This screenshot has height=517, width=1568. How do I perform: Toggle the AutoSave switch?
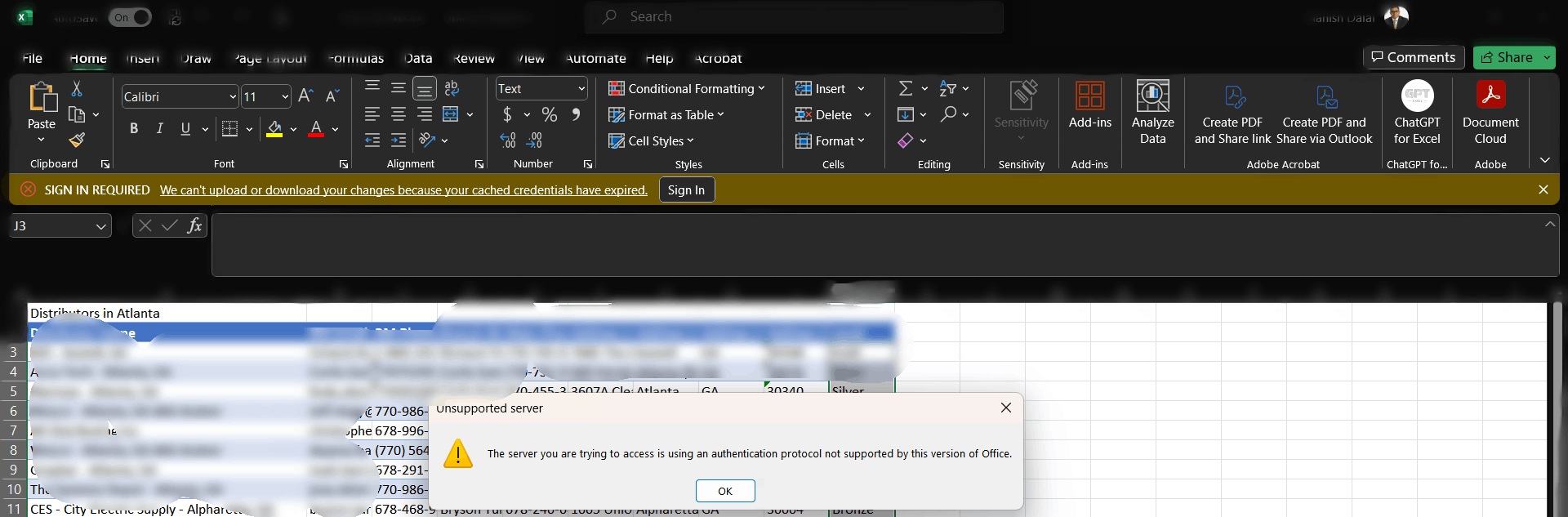(x=130, y=17)
